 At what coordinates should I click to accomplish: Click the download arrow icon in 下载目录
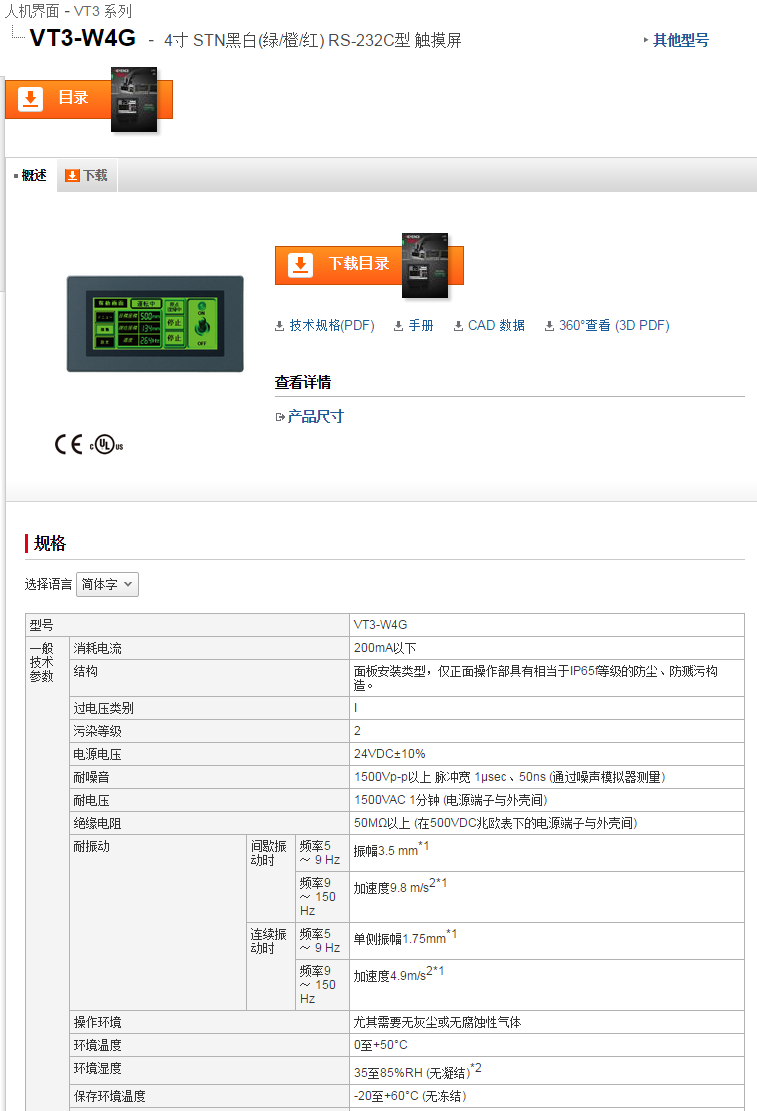pyautogui.click(x=300, y=265)
